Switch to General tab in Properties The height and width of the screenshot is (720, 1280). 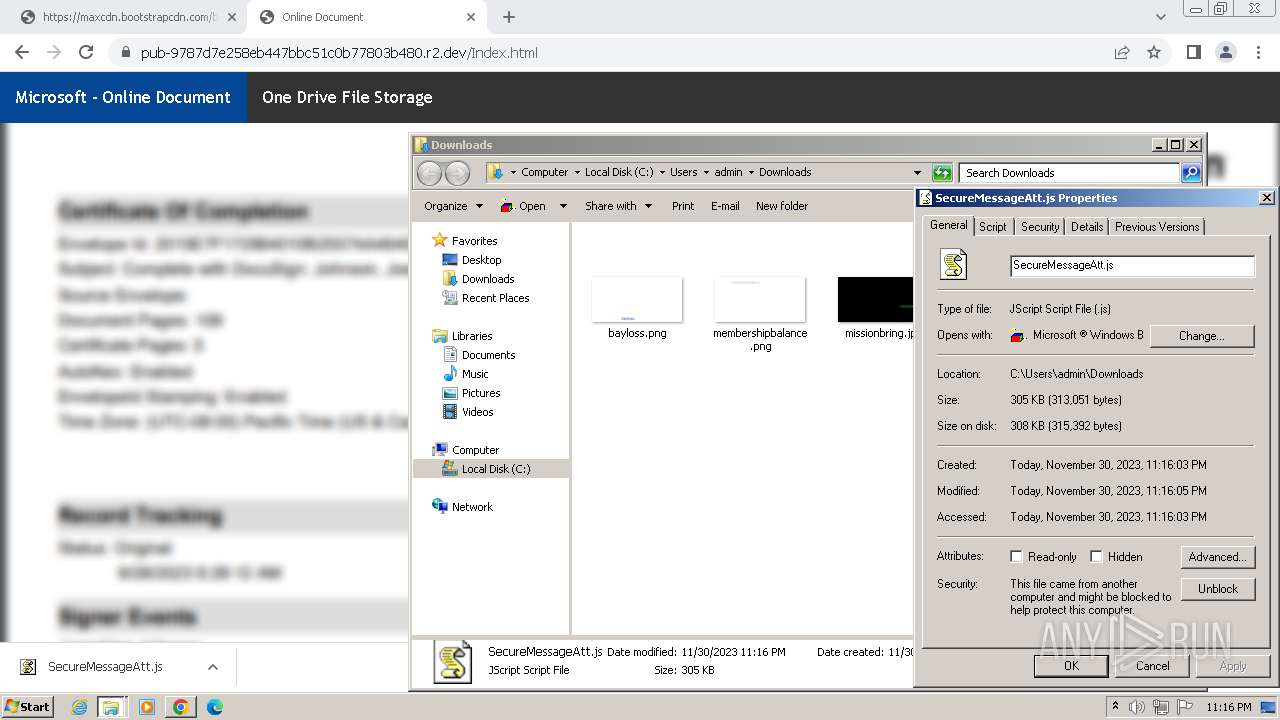click(948, 225)
